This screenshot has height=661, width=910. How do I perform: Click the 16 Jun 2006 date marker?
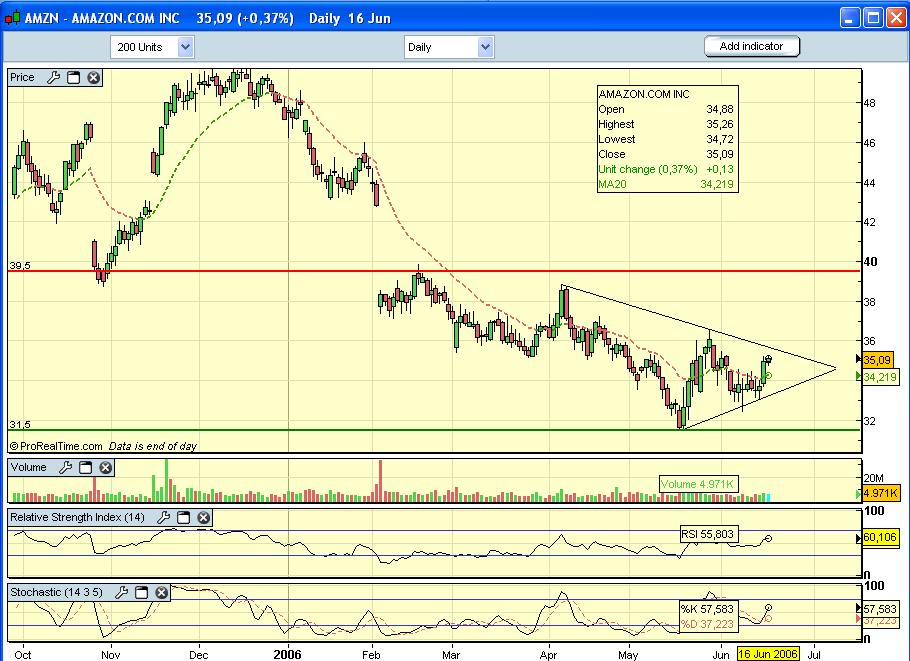click(x=768, y=654)
